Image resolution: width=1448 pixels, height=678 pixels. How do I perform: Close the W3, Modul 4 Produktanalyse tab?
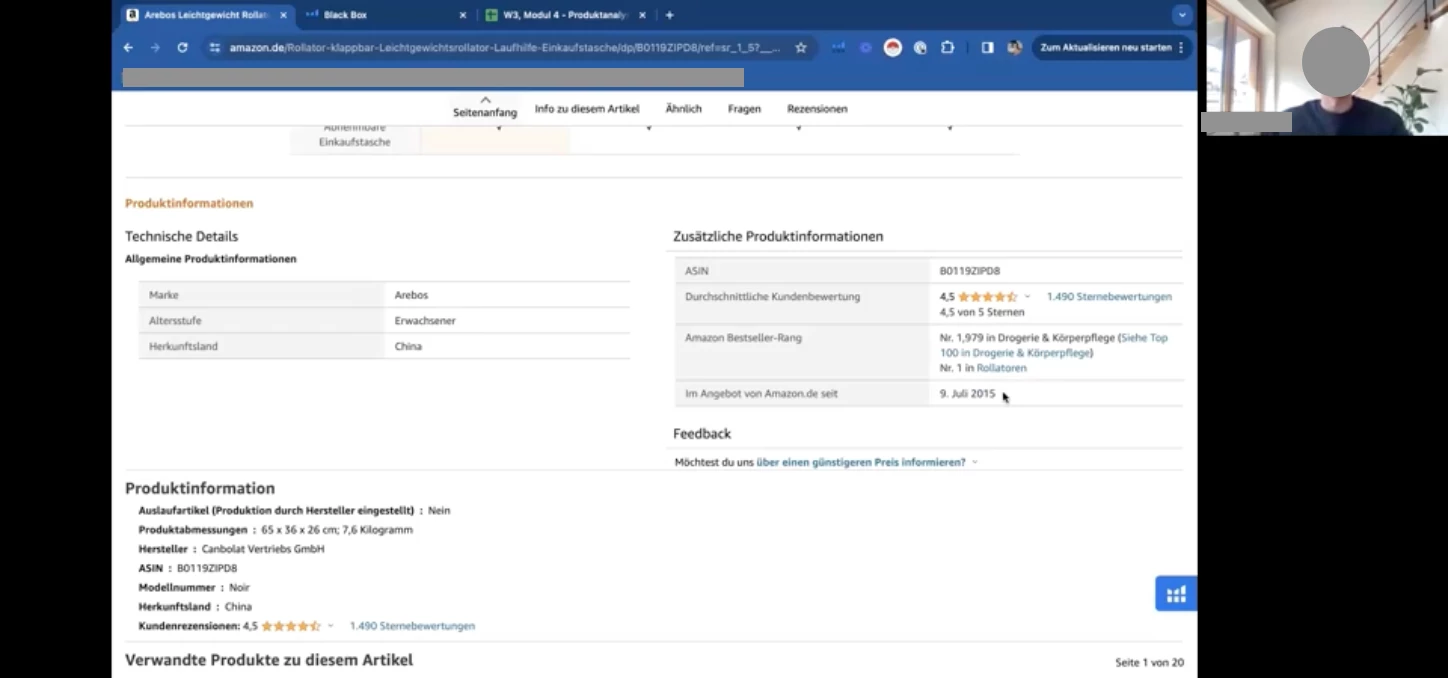tap(642, 15)
